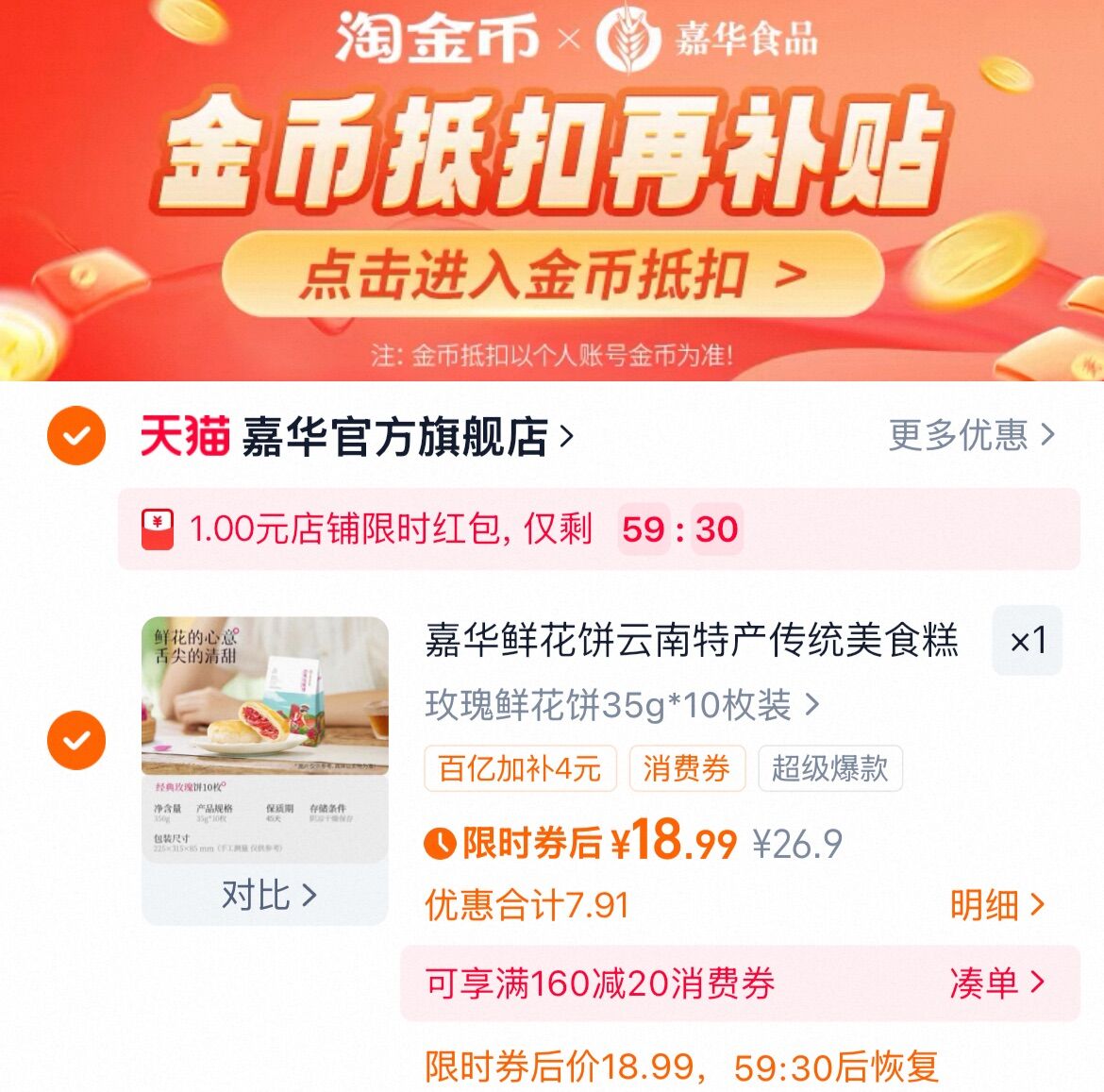Open the 嘉华鲜花饼云南特产 product title

(x=692, y=640)
